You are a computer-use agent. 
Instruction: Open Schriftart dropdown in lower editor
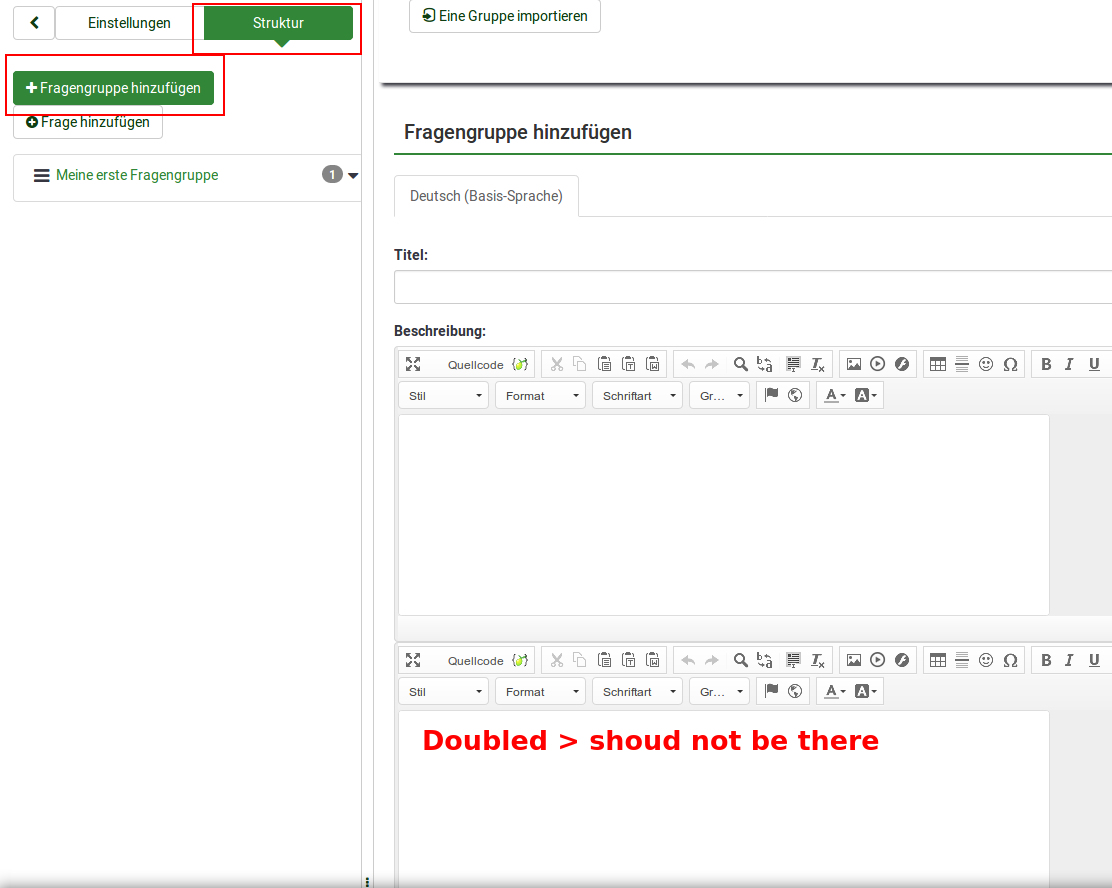click(x=638, y=692)
